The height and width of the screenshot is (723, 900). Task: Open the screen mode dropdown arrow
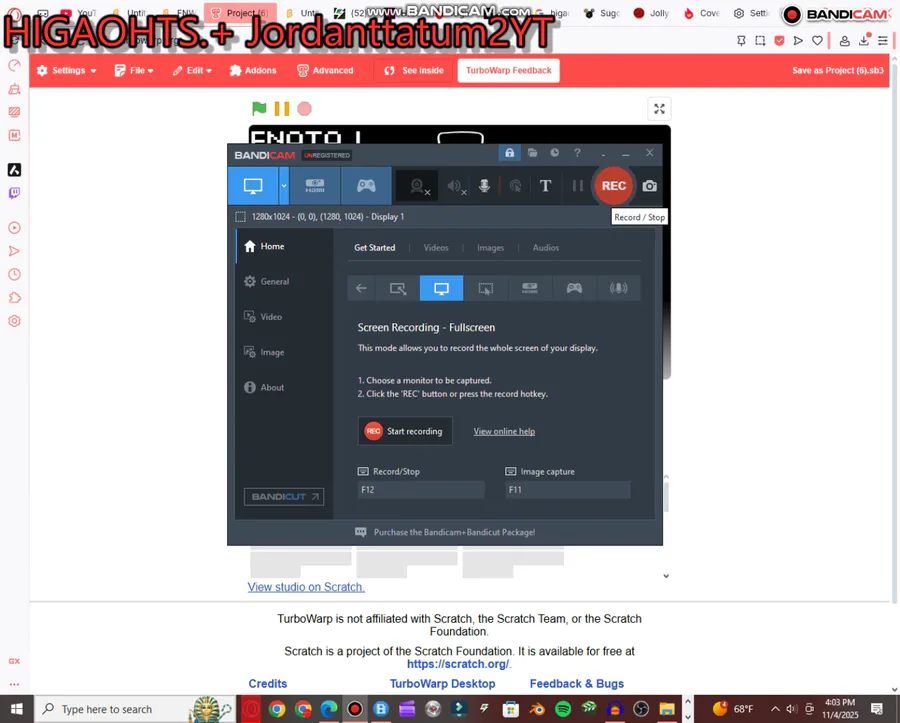284,186
